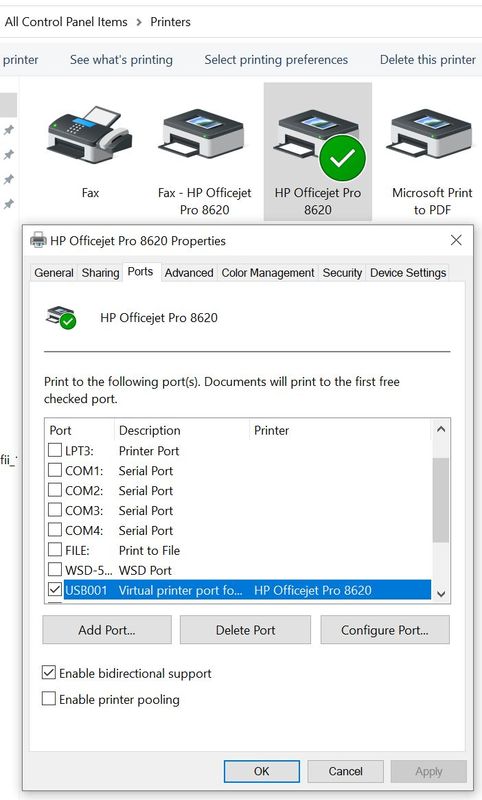Viewport: 482px width, 800px height.
Task: Click Select printing preferences
Action: [276, 60]
